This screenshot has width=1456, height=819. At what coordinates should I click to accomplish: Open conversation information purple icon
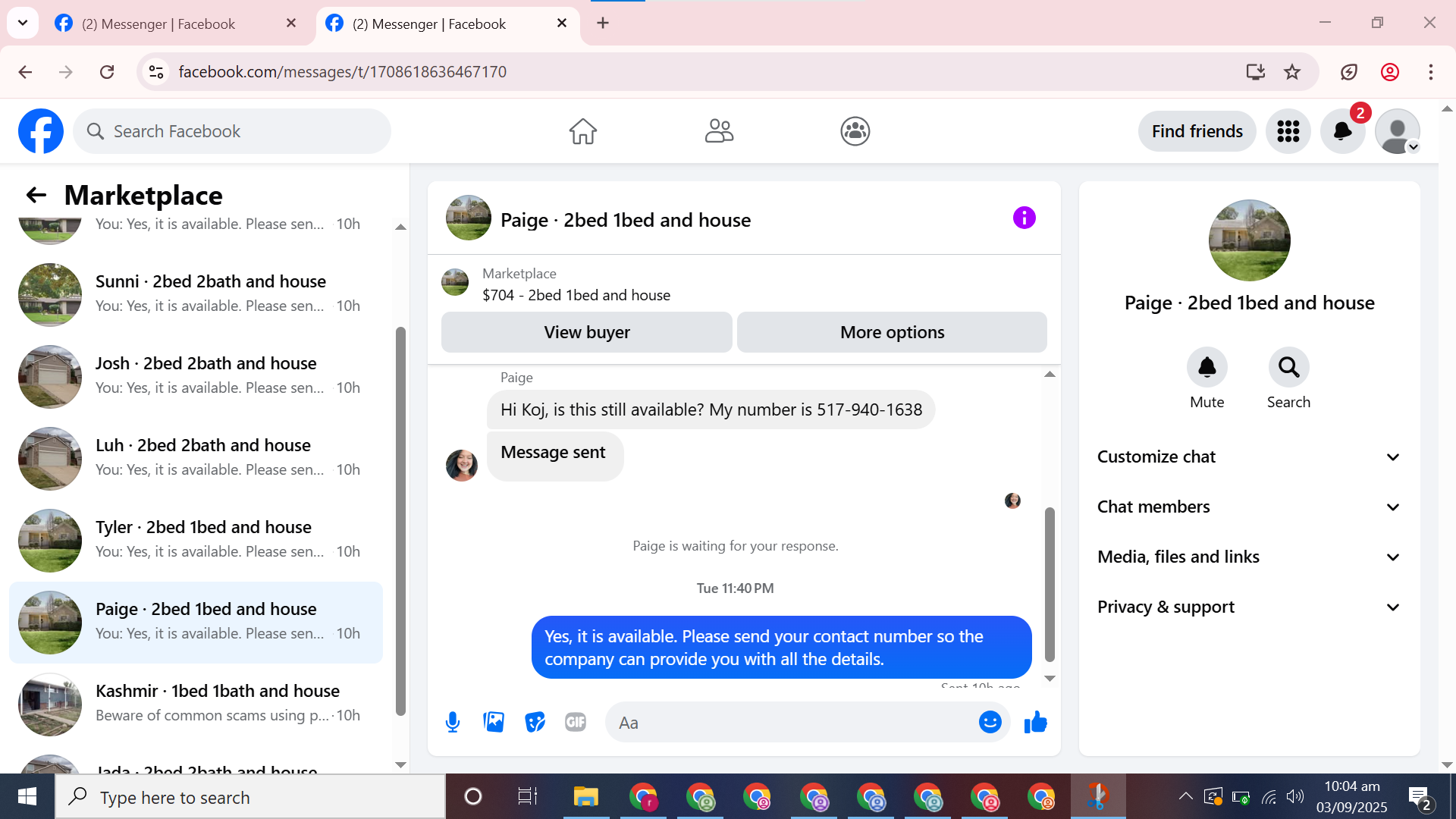point(1025,218)
